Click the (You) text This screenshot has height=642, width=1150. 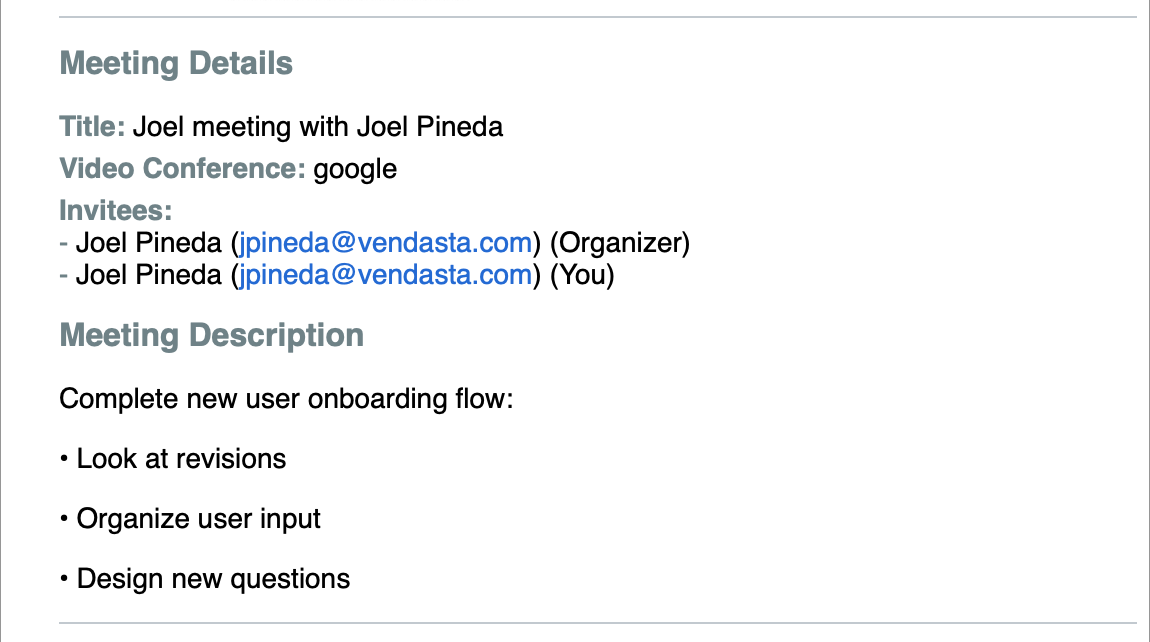(x=582, y=275)
